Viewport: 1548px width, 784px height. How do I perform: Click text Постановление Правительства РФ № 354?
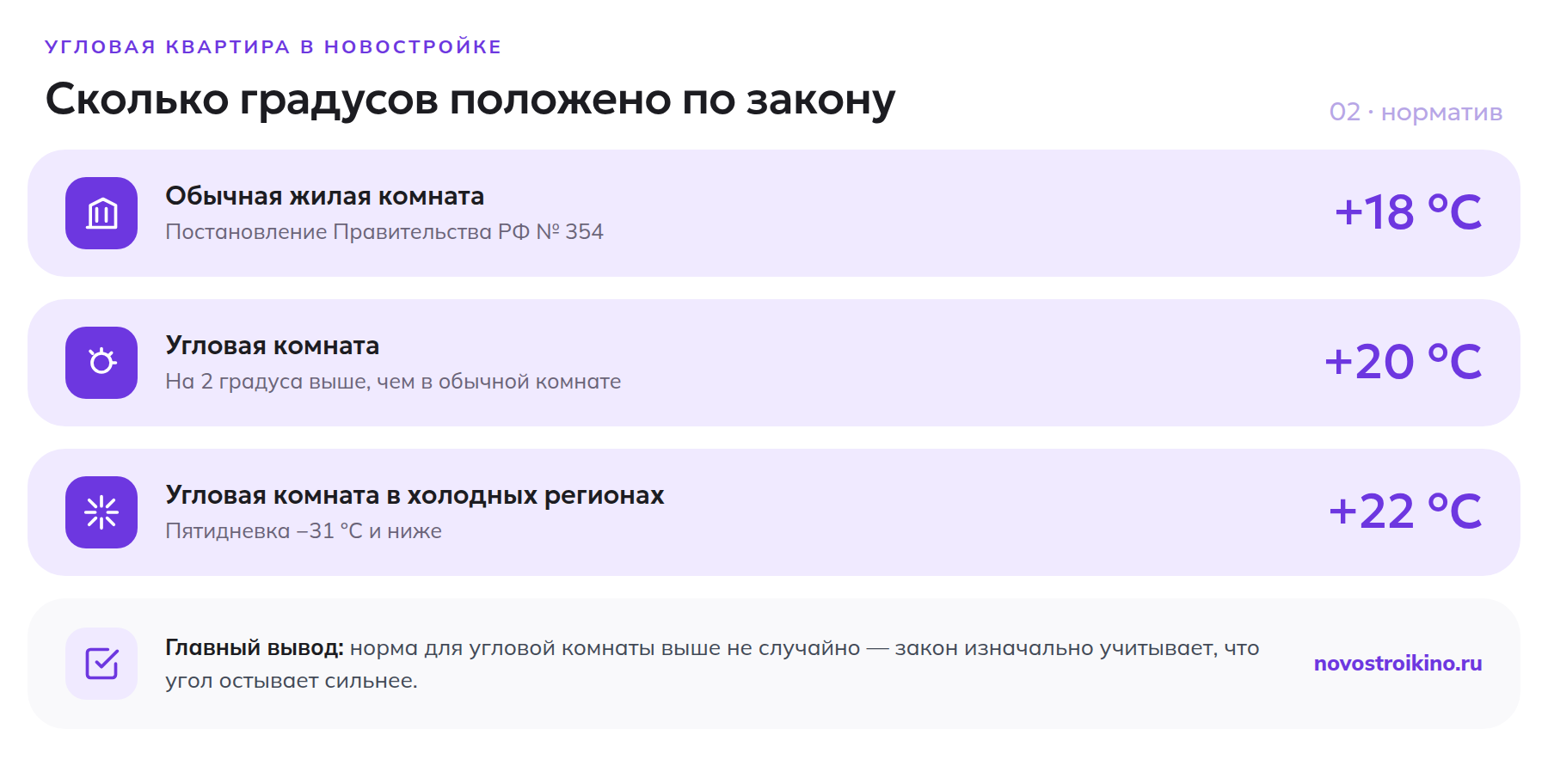pyautogui.click(x=384, y=232)
